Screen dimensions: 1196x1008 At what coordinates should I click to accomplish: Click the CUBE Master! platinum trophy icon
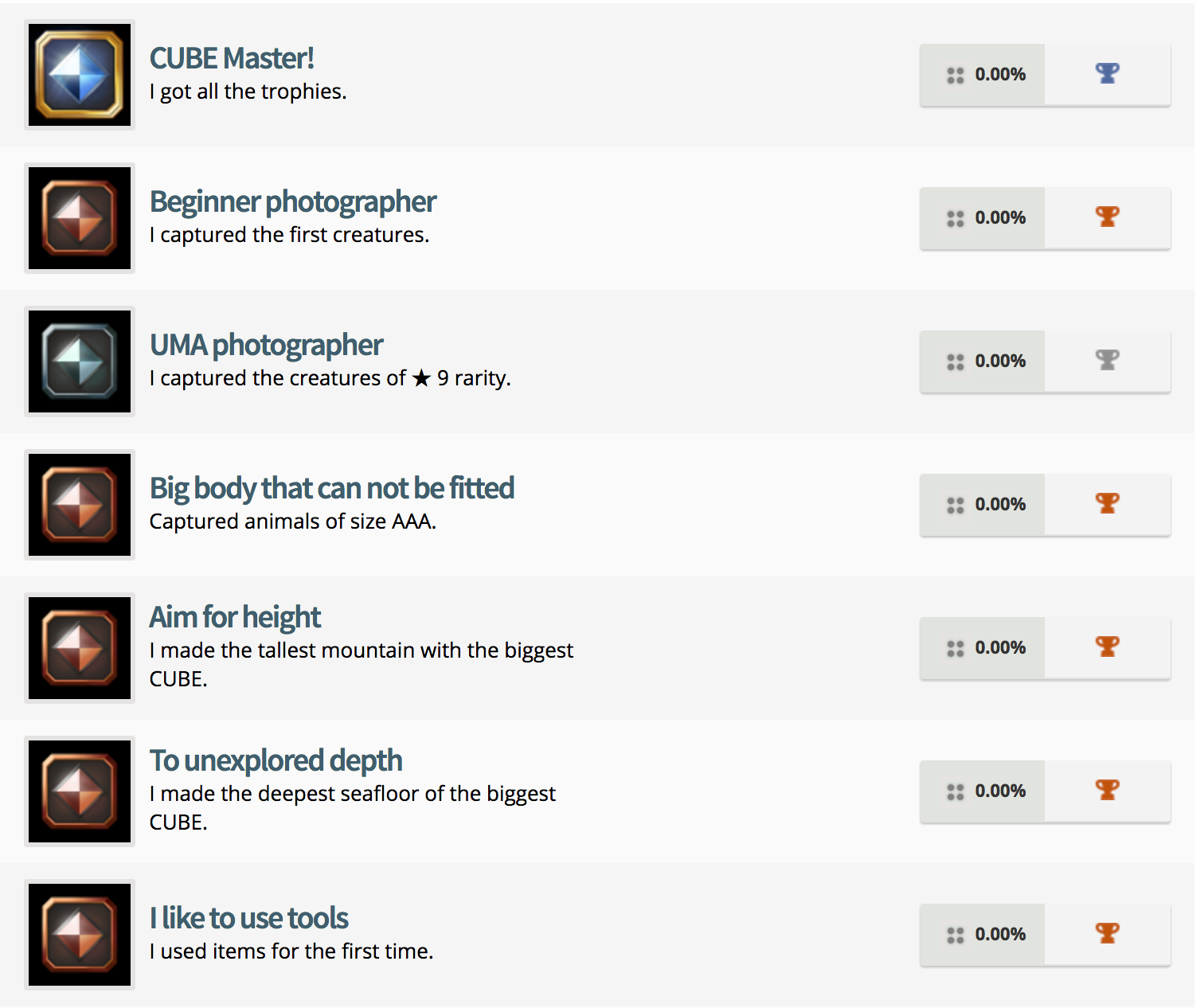pyautogui.click(x=1107, y=74)
